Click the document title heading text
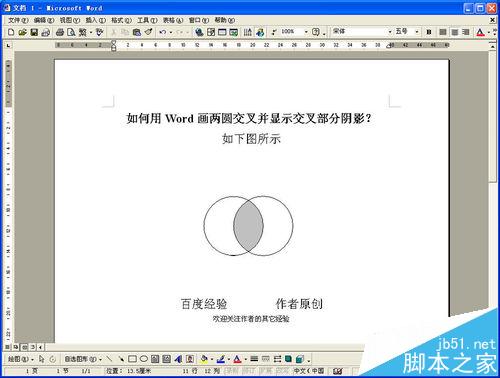500x378 pixels. pos(249,118)
